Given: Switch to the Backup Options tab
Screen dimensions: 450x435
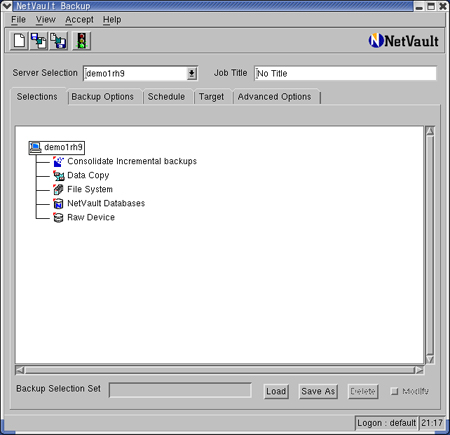Looking at the screenshot, I should (103, 97).
